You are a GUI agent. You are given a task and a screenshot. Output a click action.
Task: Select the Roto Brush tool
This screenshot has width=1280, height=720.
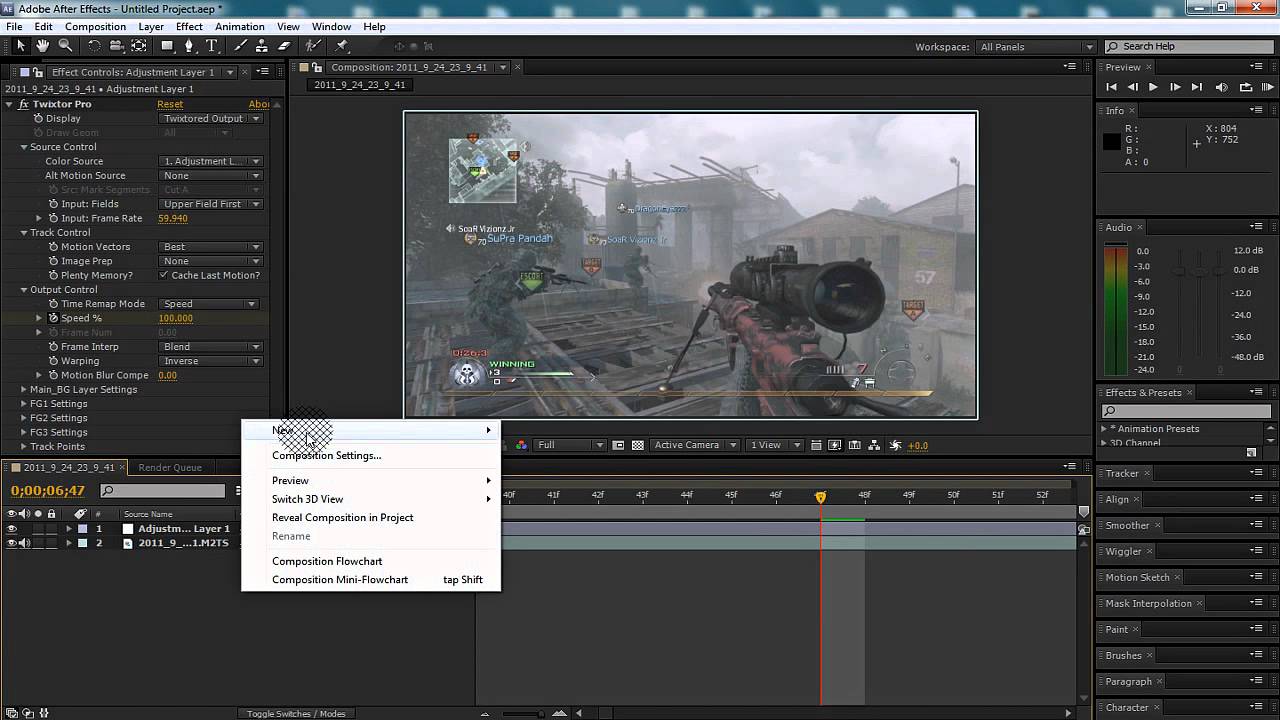pos(313,46)
